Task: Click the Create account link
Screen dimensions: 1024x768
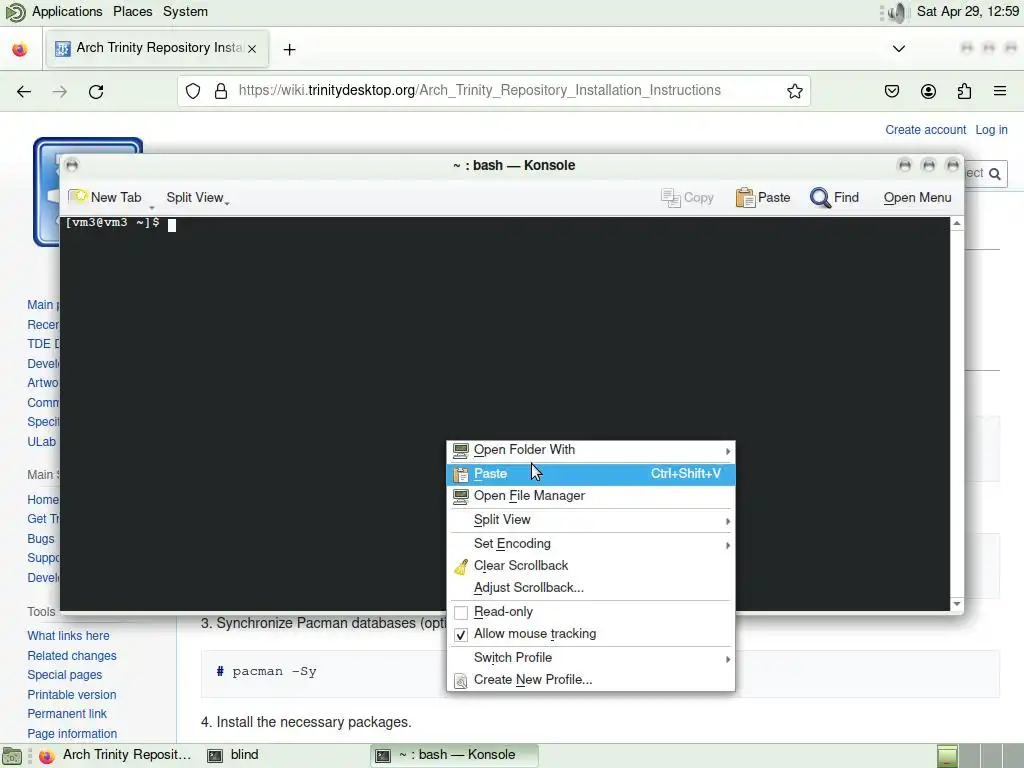Action: (925, 130)
